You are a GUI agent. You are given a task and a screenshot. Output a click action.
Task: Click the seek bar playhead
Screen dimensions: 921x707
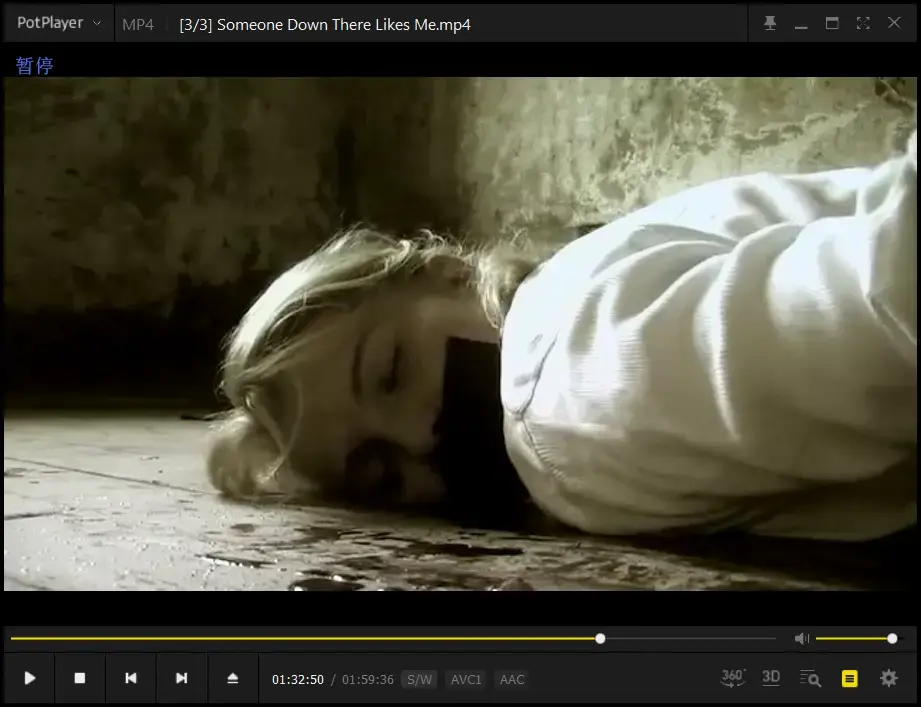(x=600, y=638)
